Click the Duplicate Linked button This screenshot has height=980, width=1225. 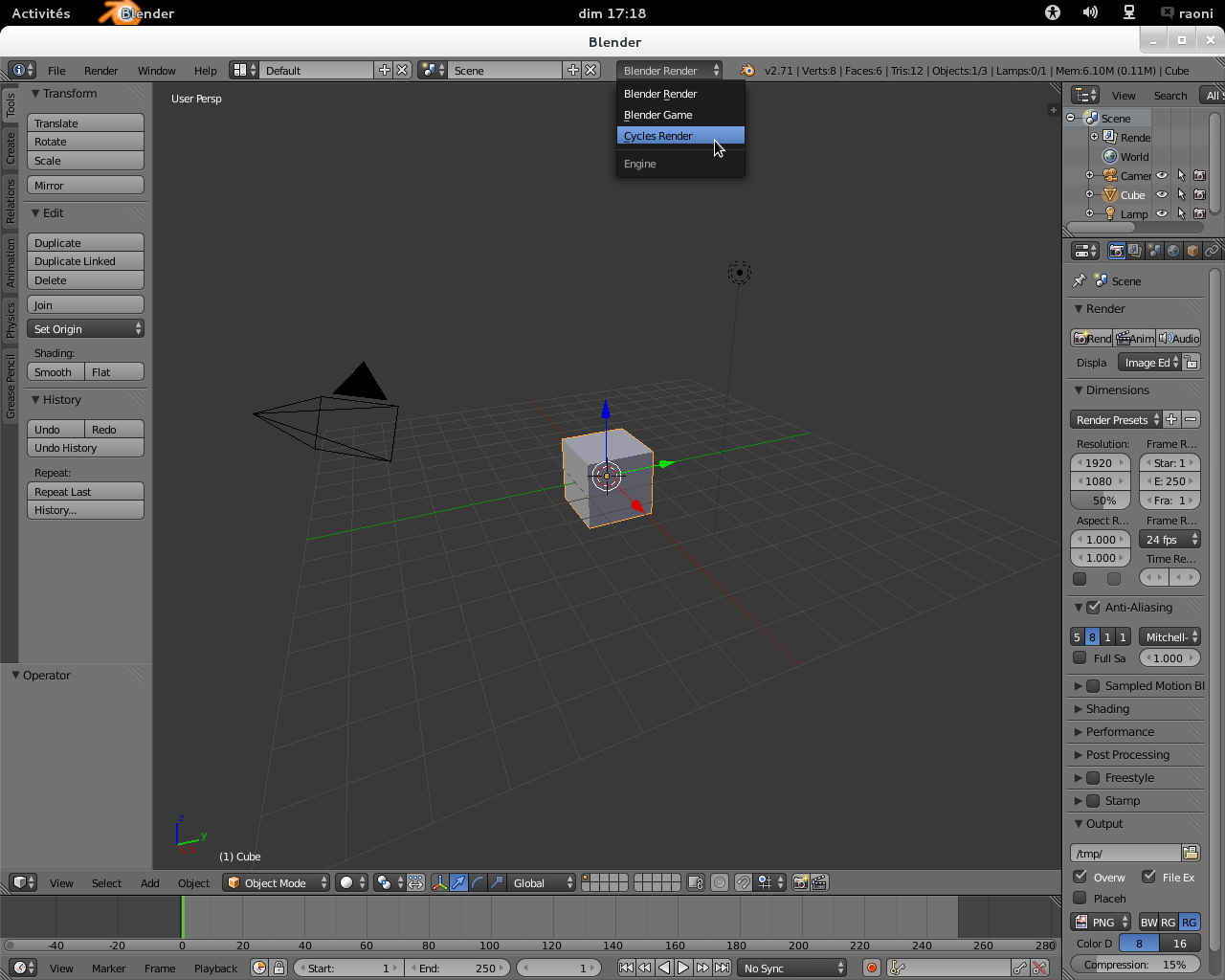pyautogui.click(x=85, y=261)
